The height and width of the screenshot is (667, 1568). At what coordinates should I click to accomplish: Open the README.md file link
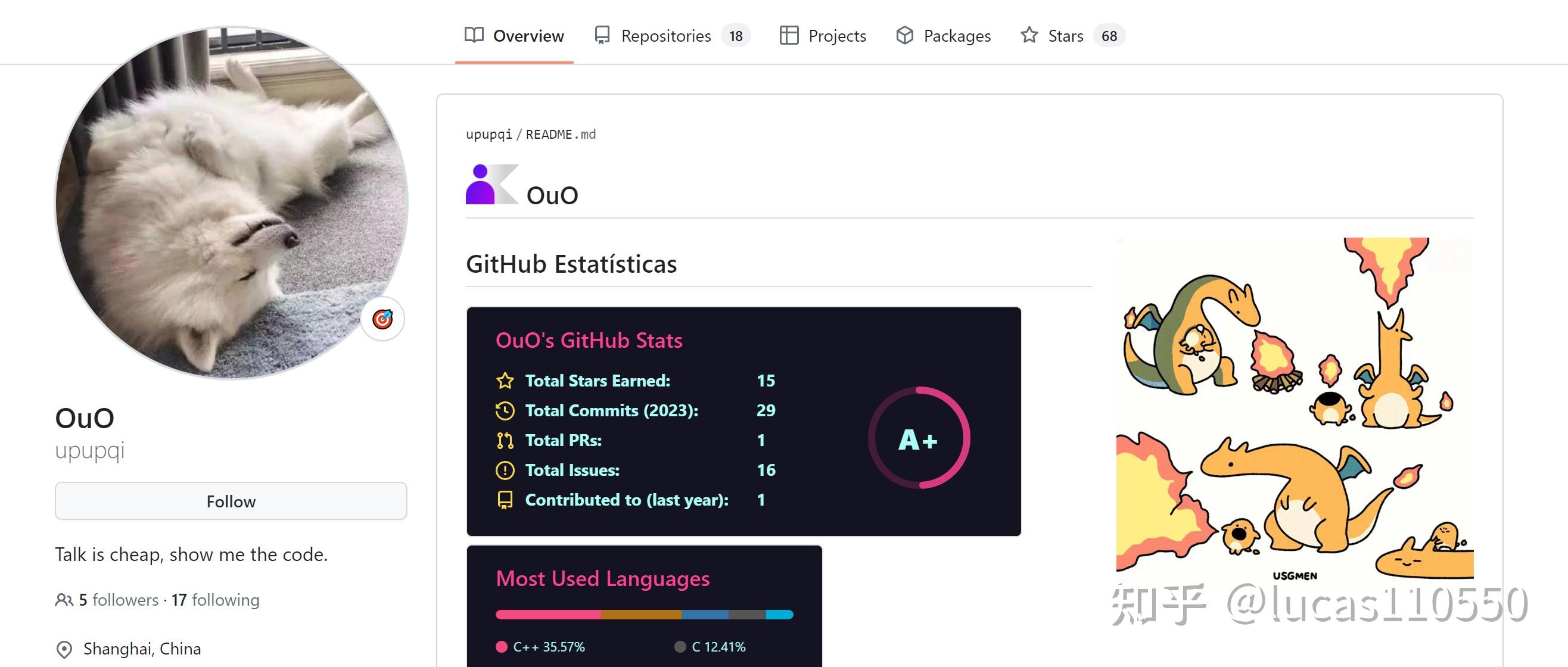point(560,134)
